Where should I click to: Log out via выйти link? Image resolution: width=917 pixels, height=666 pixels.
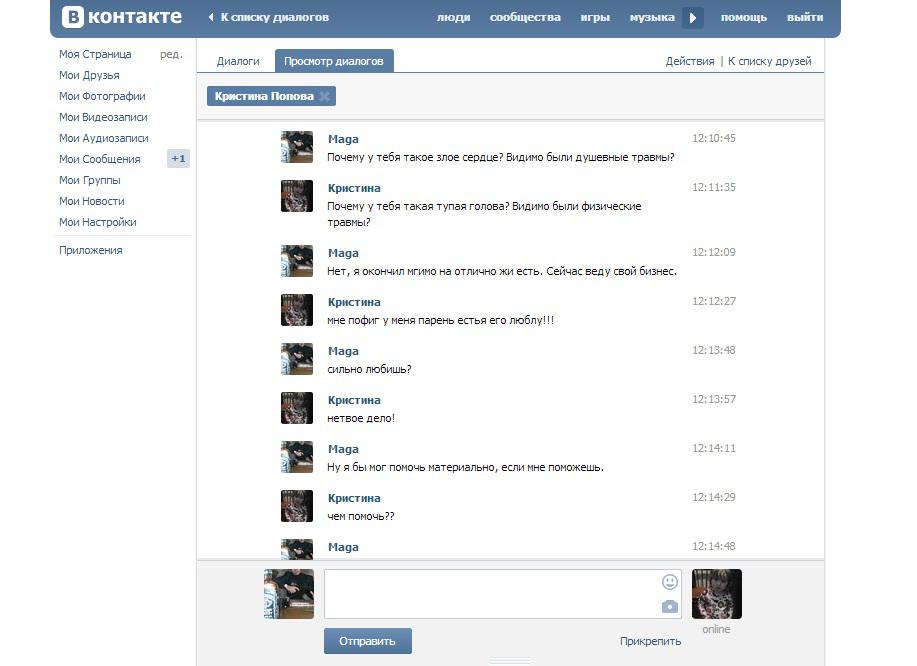coord(805,18)
